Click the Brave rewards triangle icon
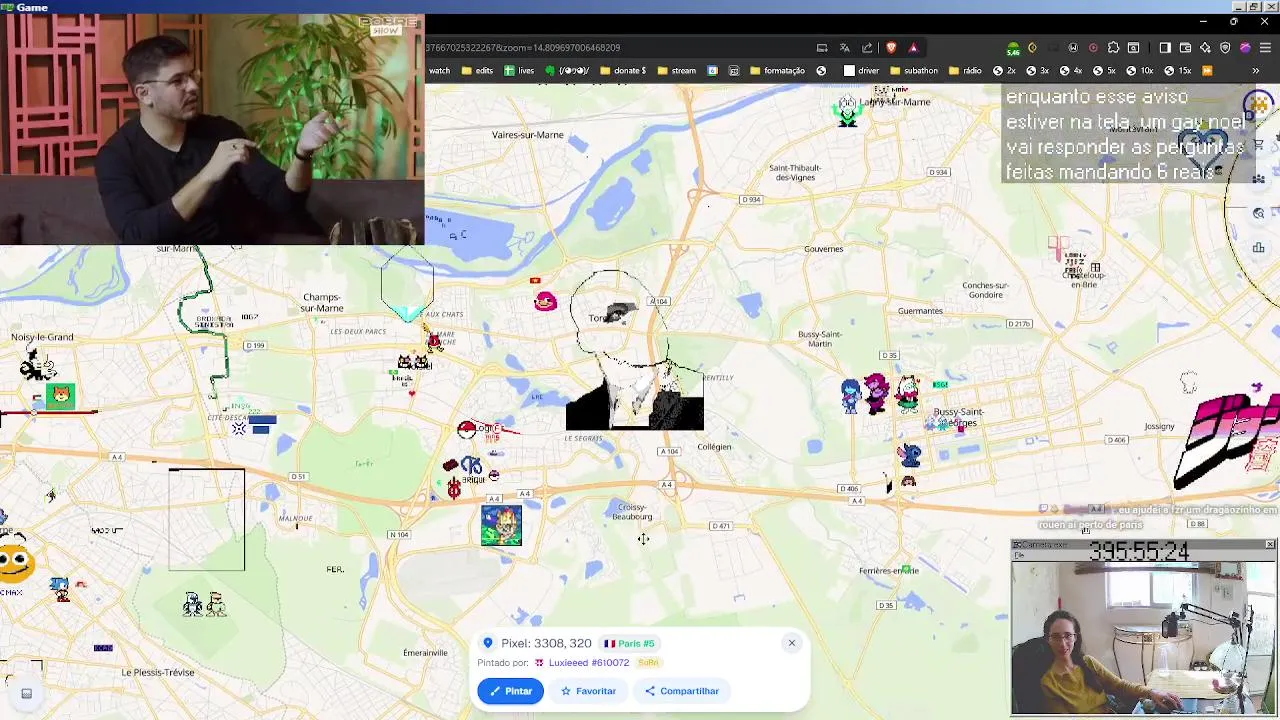The image size is (1280, 720). [913, 47]
